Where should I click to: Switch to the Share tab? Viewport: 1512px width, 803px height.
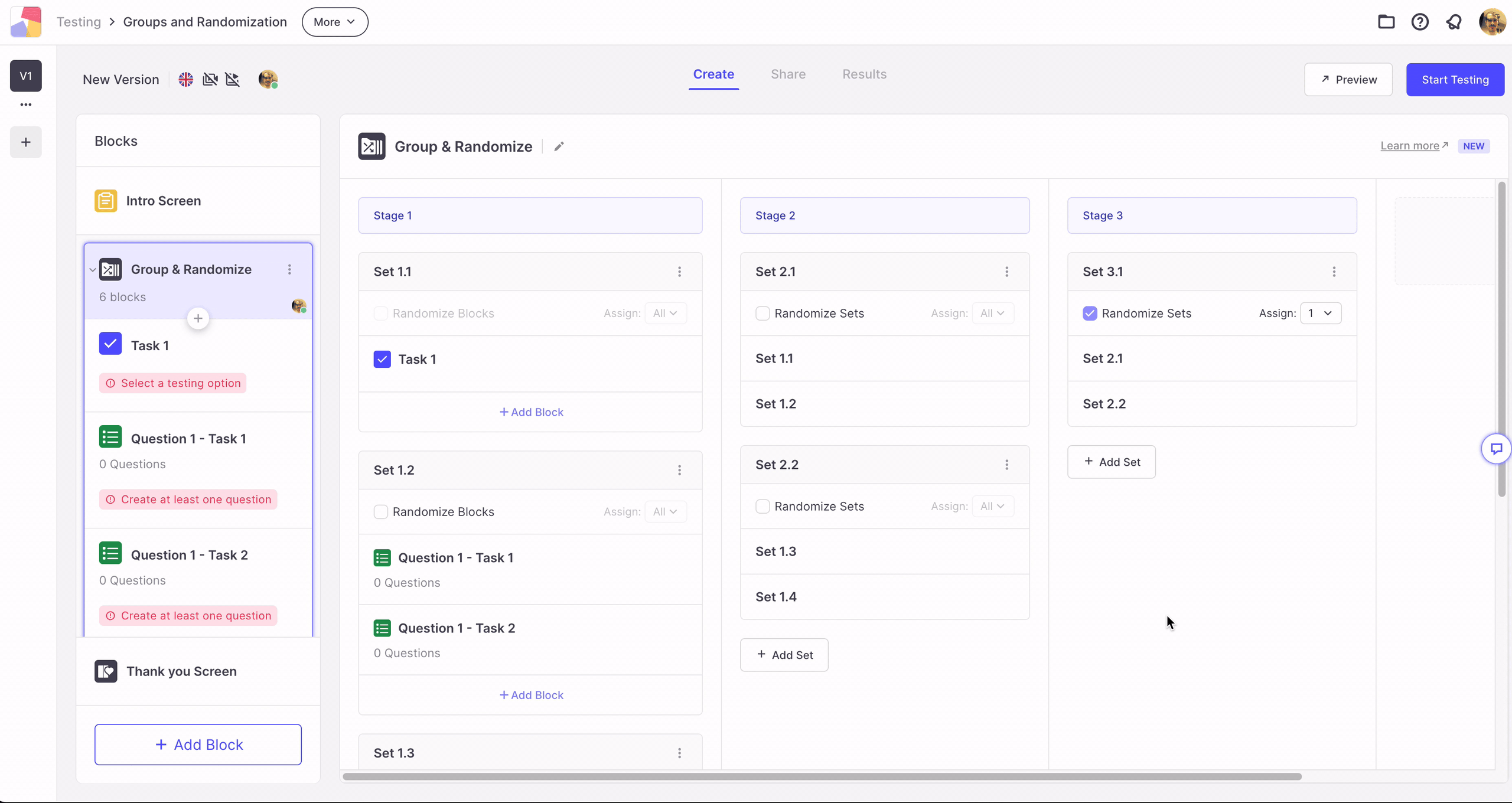click(788, 74)
